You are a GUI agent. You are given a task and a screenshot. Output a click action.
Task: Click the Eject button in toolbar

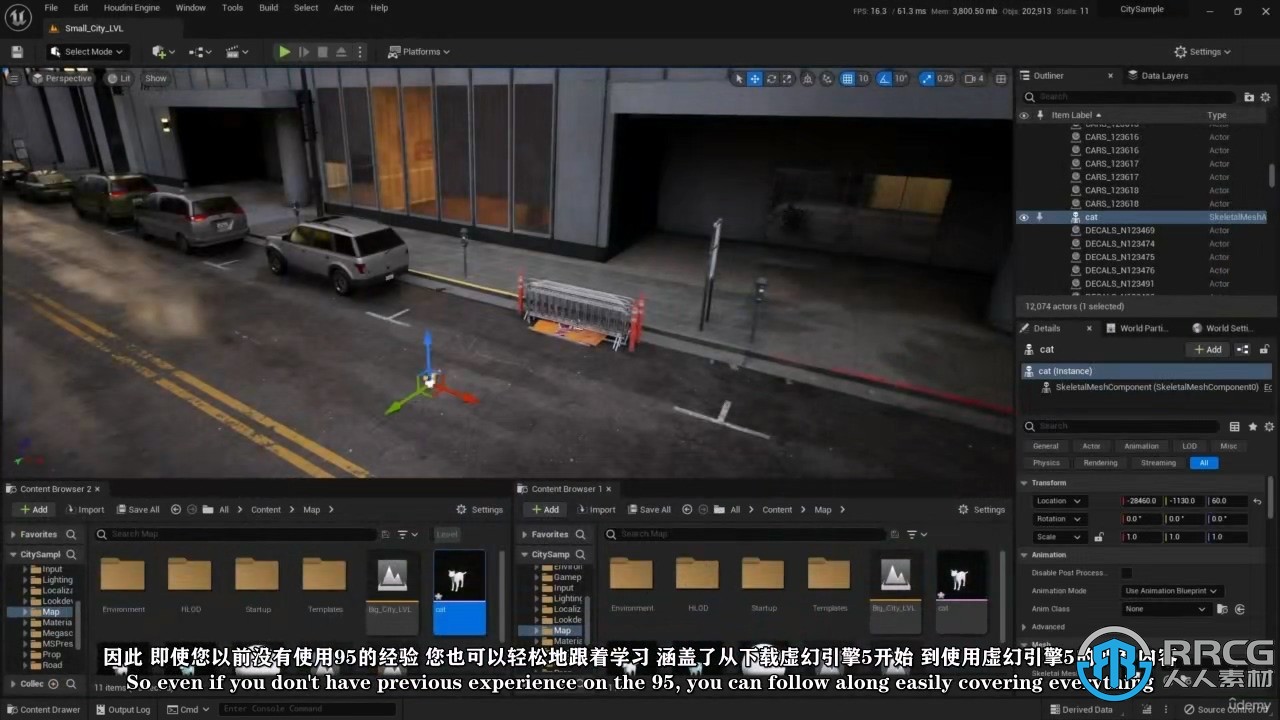coord(341,52)
